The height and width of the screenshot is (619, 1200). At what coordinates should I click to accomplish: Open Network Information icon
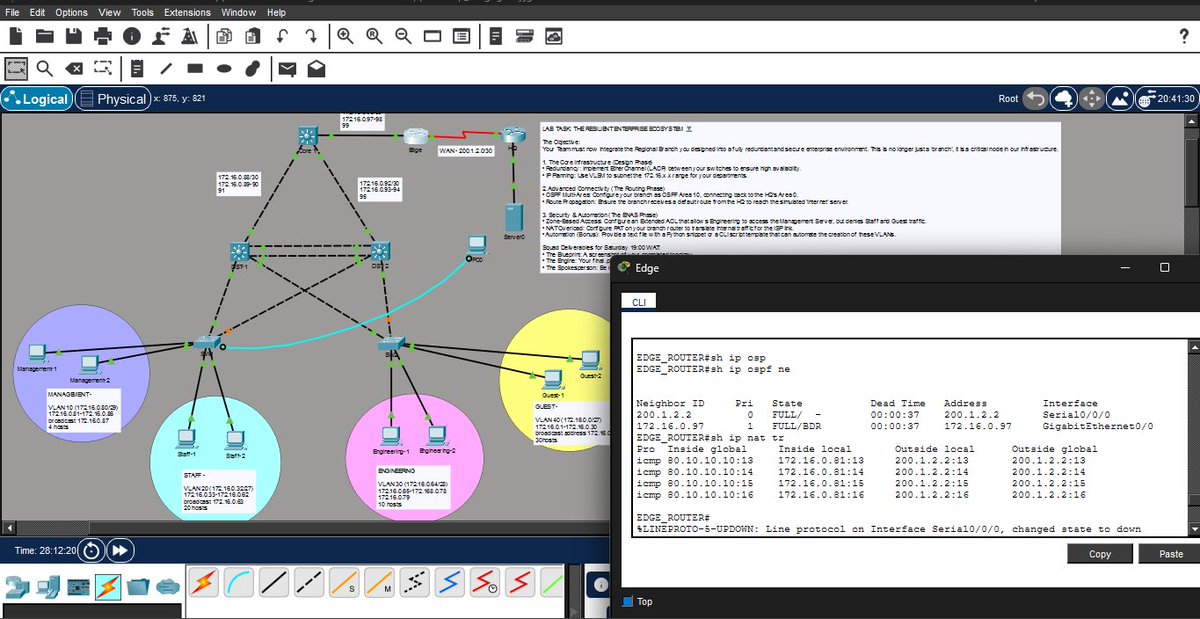pyautogui.click(x=131, y=36)
